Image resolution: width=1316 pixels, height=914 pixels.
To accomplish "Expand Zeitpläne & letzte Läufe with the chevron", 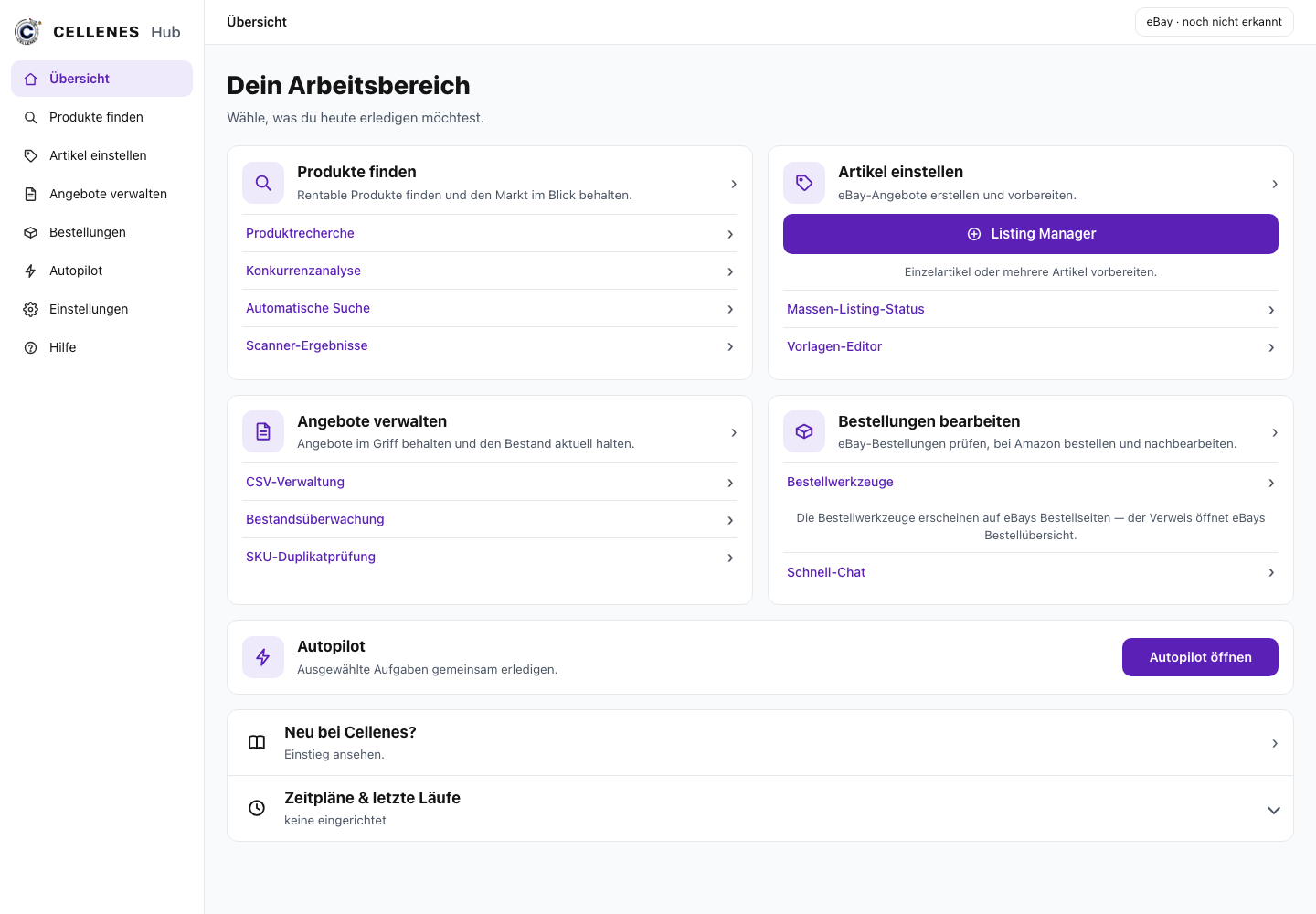I will coord(1274,810).
